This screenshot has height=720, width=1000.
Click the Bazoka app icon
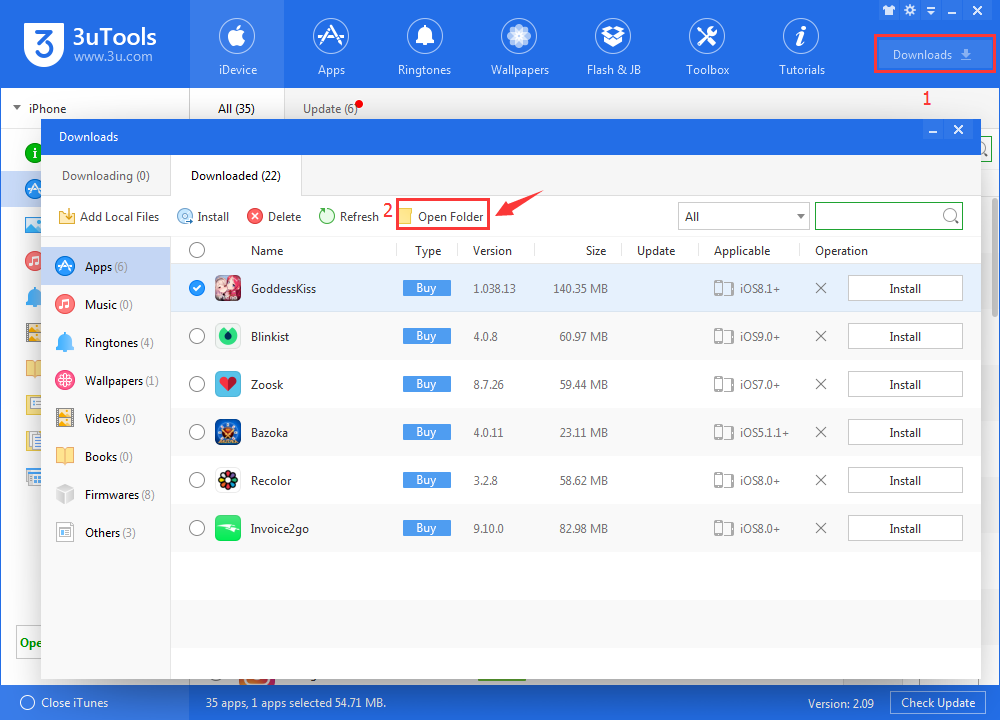point(228,432)
